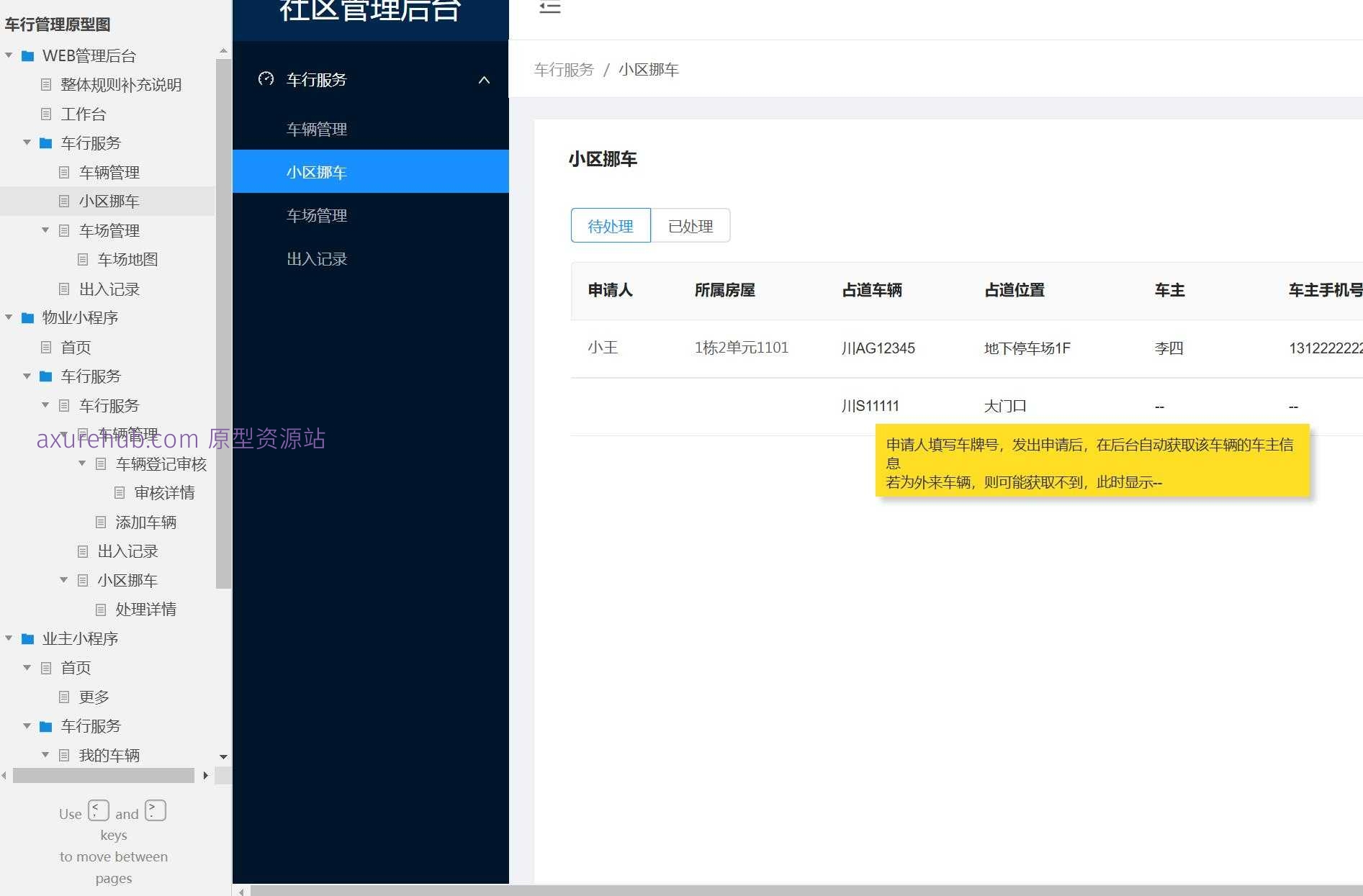
Task: Click the folder icon beside 业主小程序
Action: coord(28,638)
